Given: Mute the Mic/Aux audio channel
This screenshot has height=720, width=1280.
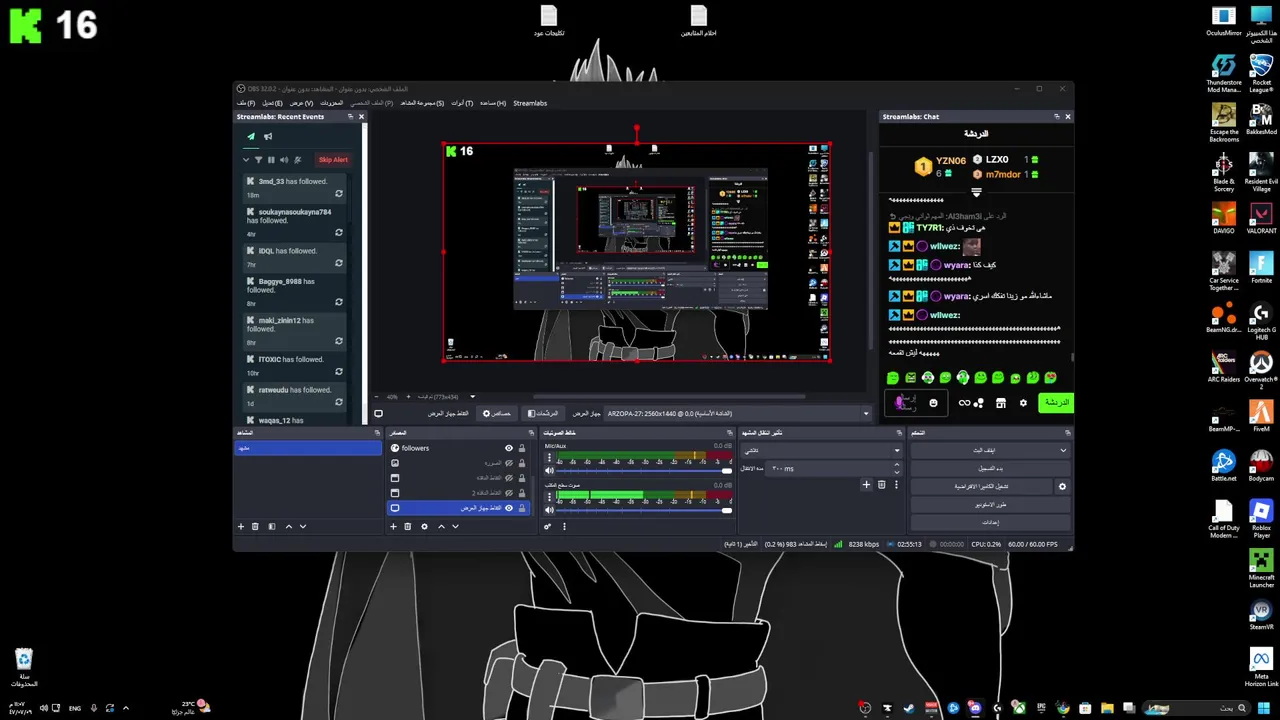Looking at the screenshot, I should [548, 471].
